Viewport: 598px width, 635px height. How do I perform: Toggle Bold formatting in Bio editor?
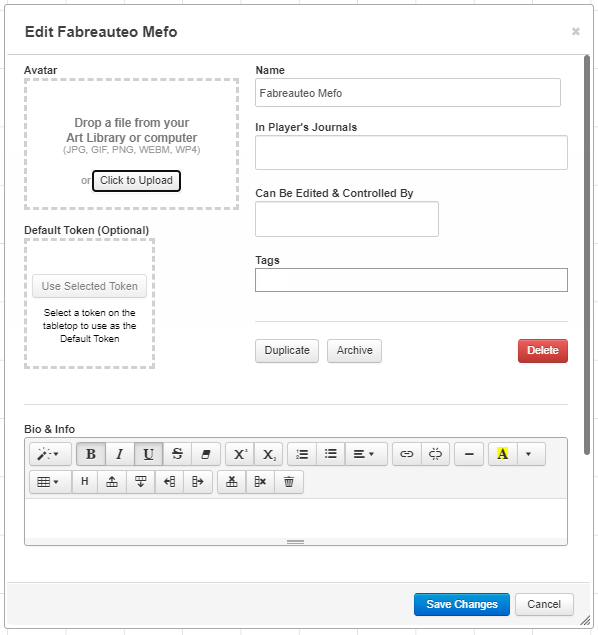91,454
